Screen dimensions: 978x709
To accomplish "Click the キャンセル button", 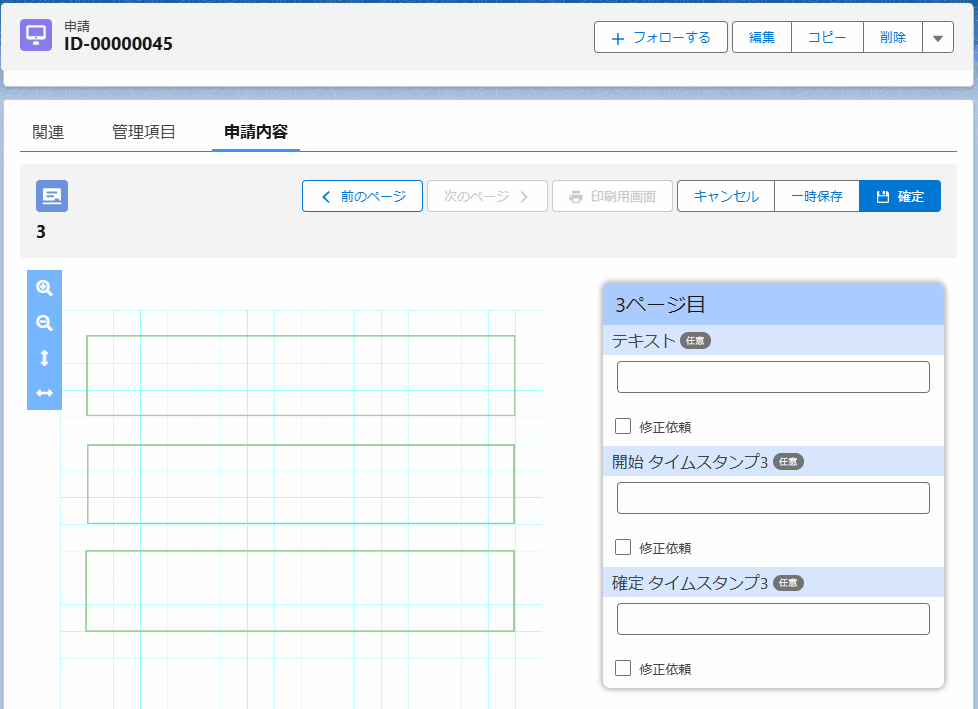I will tap(726, 196).
